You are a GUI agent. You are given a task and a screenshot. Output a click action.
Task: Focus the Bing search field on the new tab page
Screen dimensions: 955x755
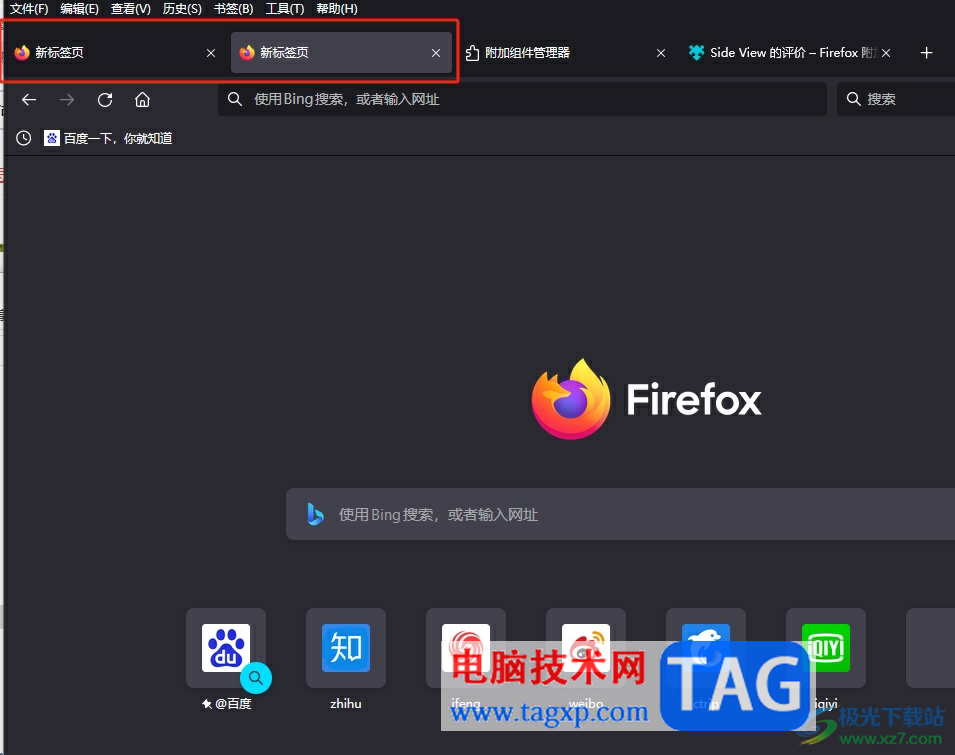coord(620,514)
